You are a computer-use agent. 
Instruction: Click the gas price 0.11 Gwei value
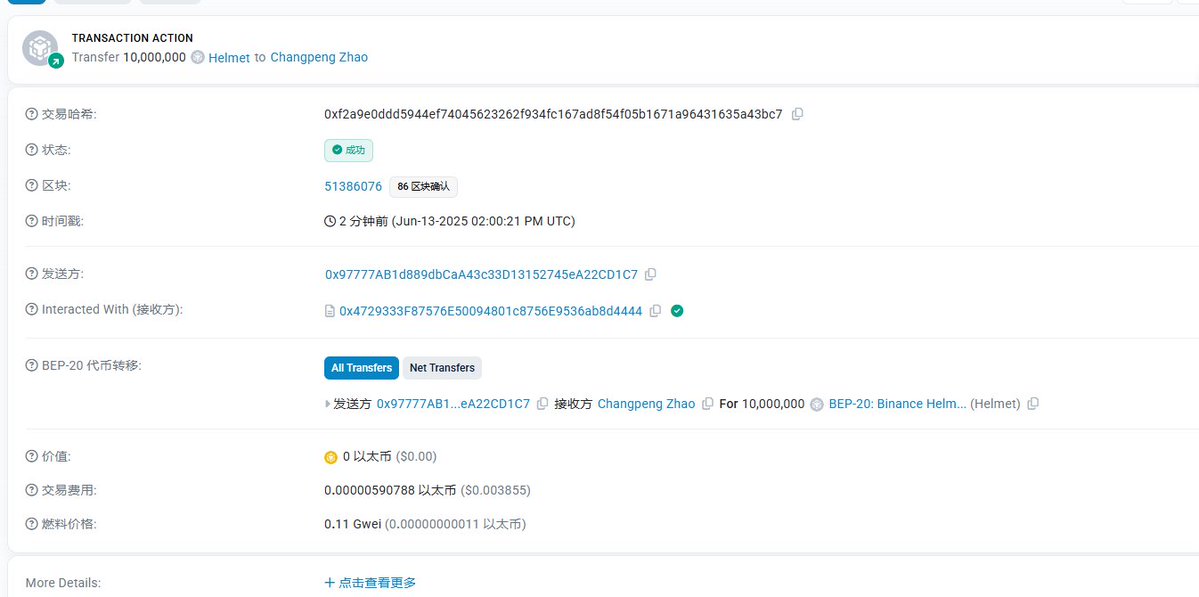point(353,524)
